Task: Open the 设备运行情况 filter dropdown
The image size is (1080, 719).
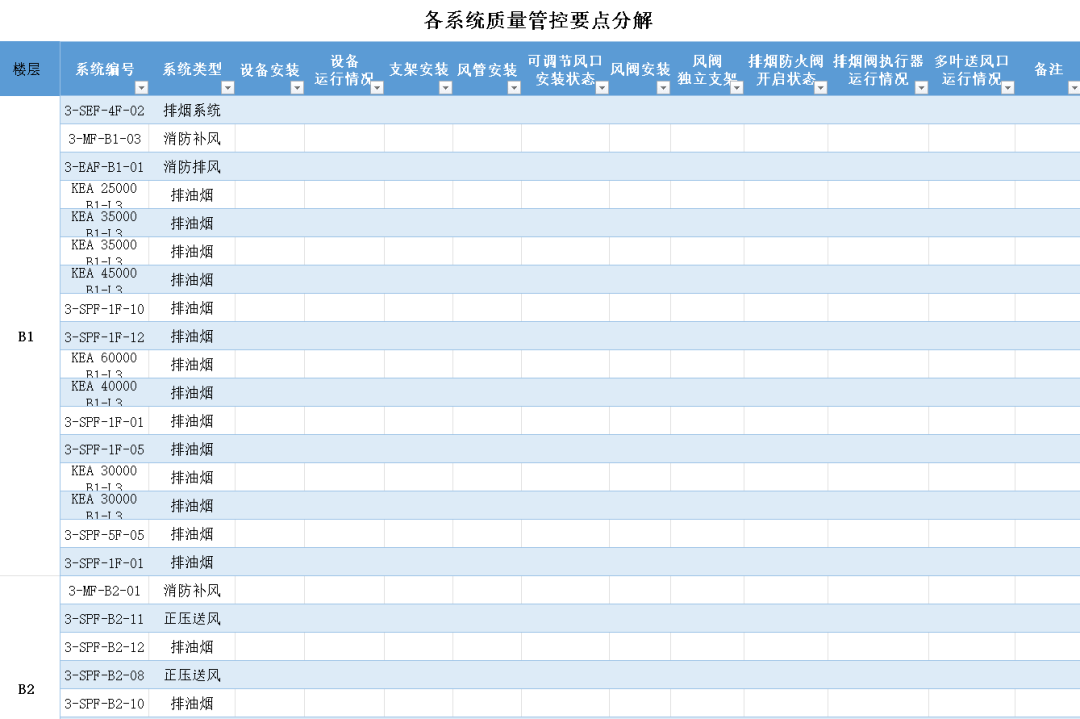Action: 376,88
